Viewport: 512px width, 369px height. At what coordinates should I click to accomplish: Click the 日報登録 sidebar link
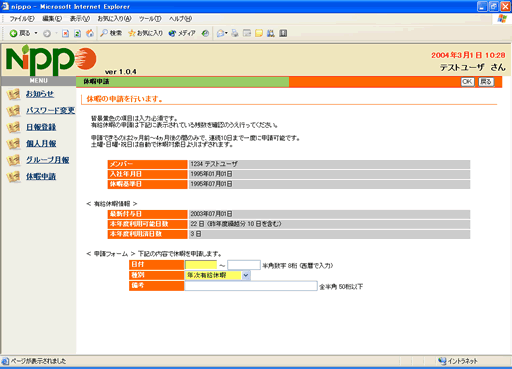click(41, 127)
